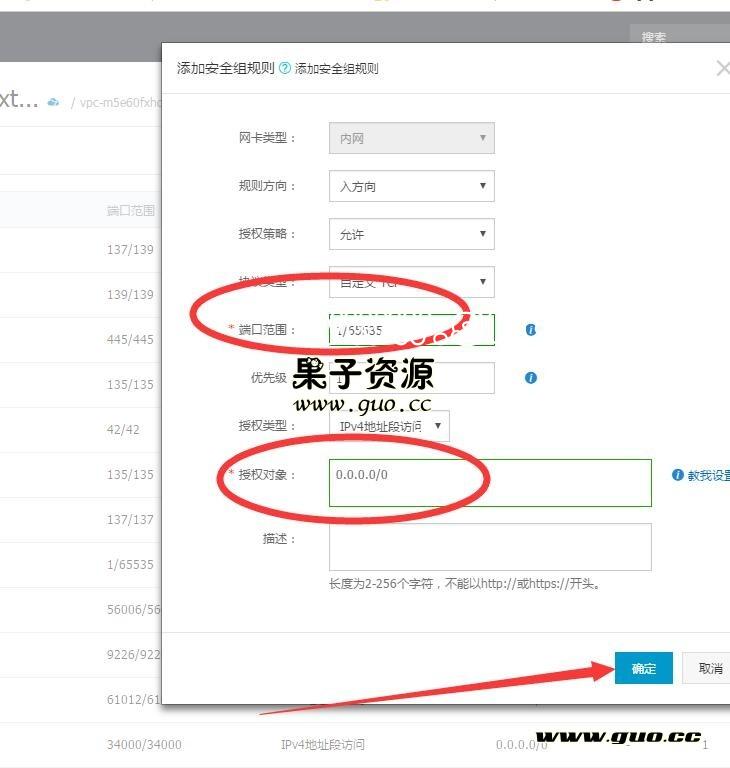Click the info icon next to 端口范围 field
730x768 pixels.
pos(531,329)
